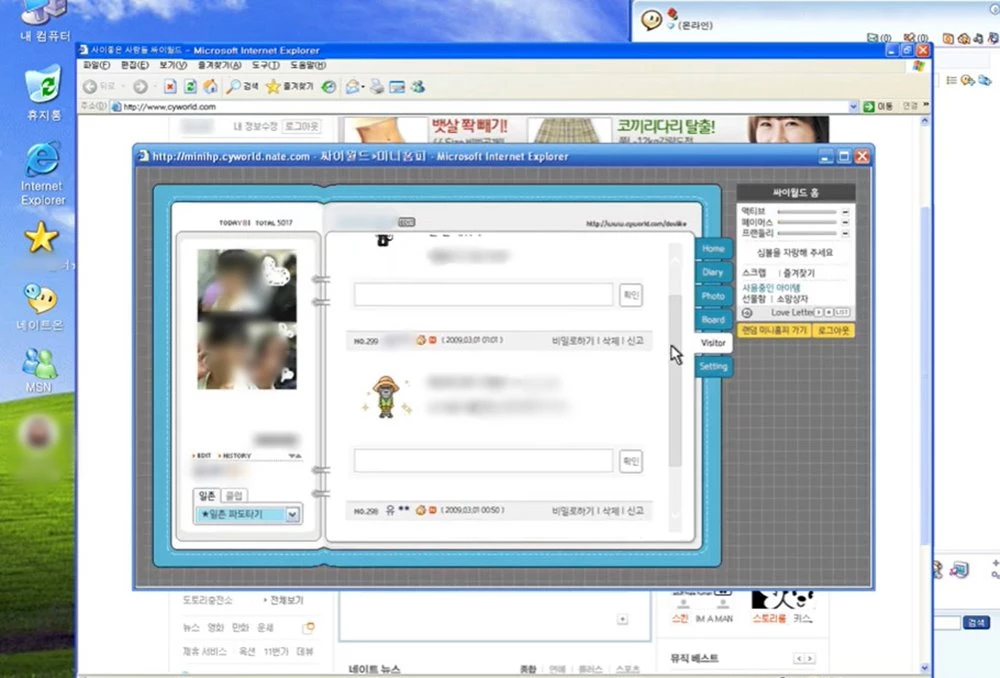
Task: Select 클럽 tab in profile panel
Action: [x=234, y=496]
